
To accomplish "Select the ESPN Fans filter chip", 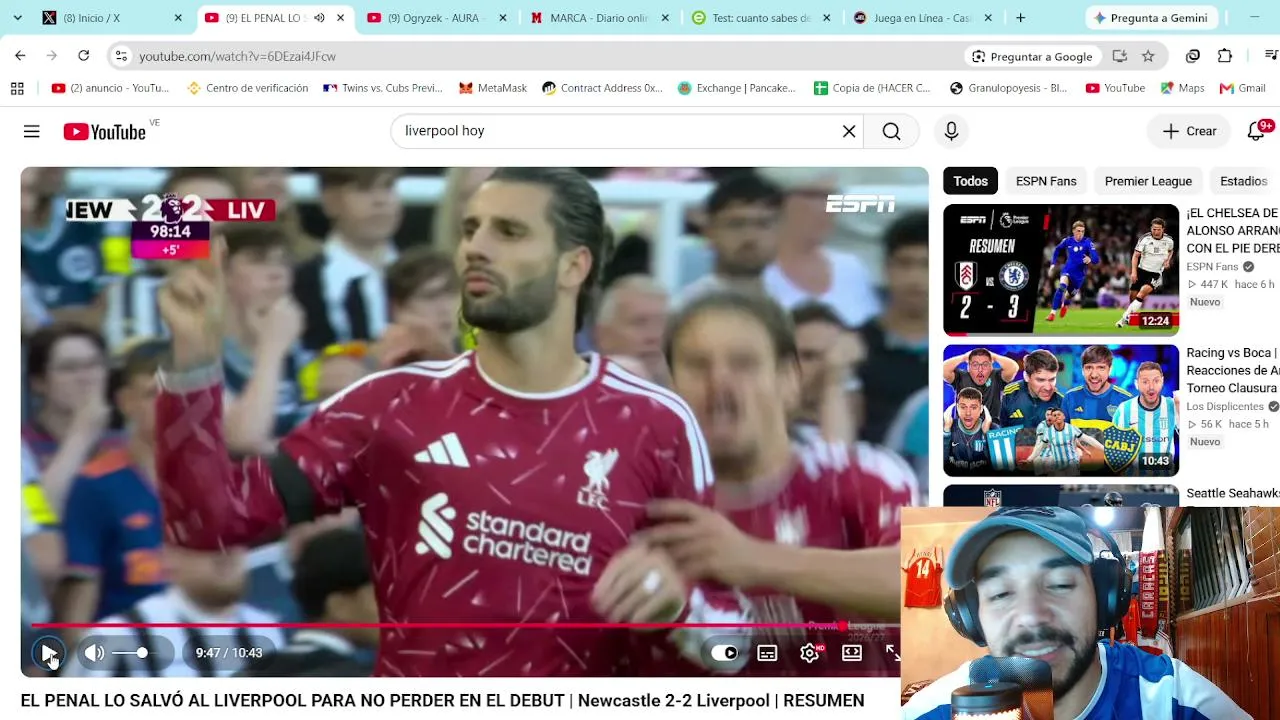I will point(1046,181).
